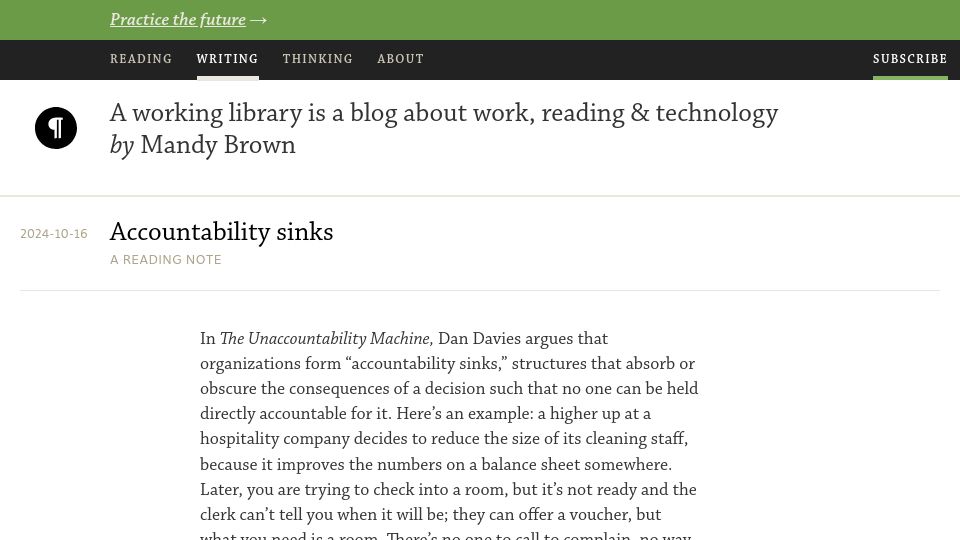Open the Thinking nav item
Viewport: 960px width, 540px height.
click(x=317, y=59)
